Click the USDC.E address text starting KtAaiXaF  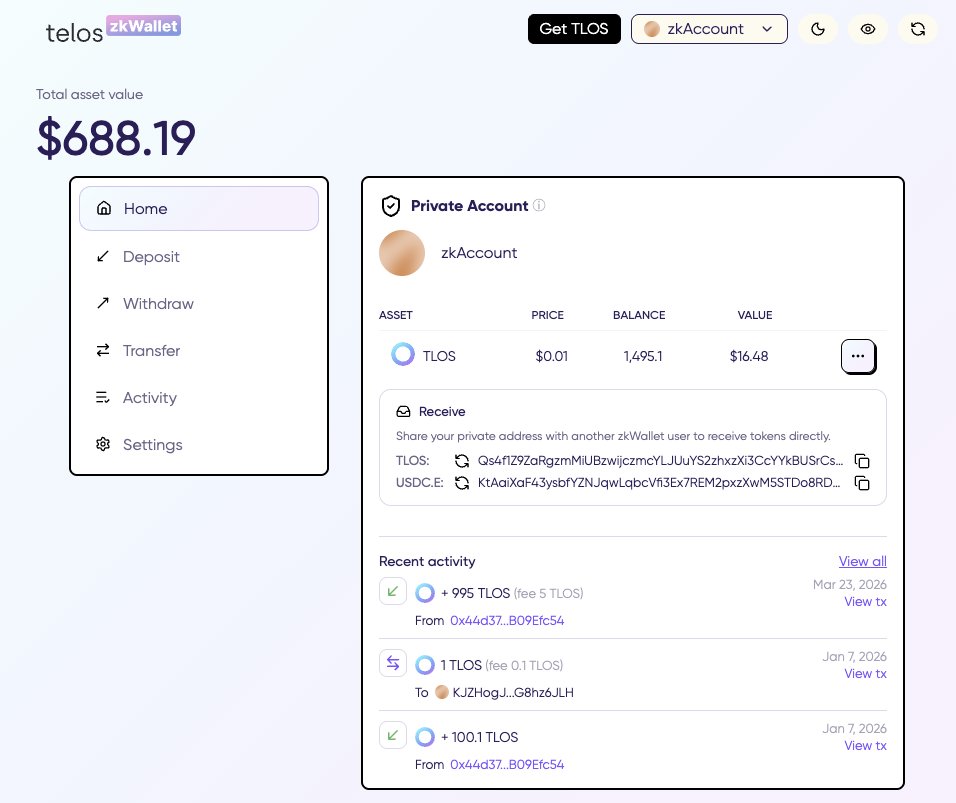coord(659,483)
